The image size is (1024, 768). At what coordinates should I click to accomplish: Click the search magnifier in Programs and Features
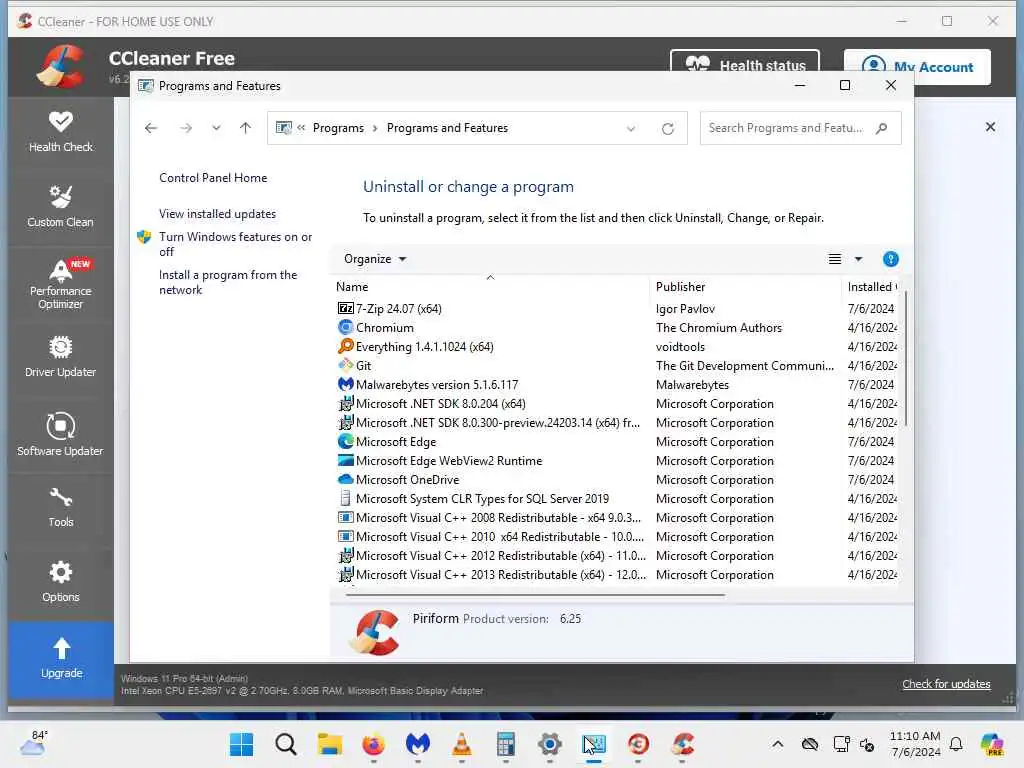[882, 128]
